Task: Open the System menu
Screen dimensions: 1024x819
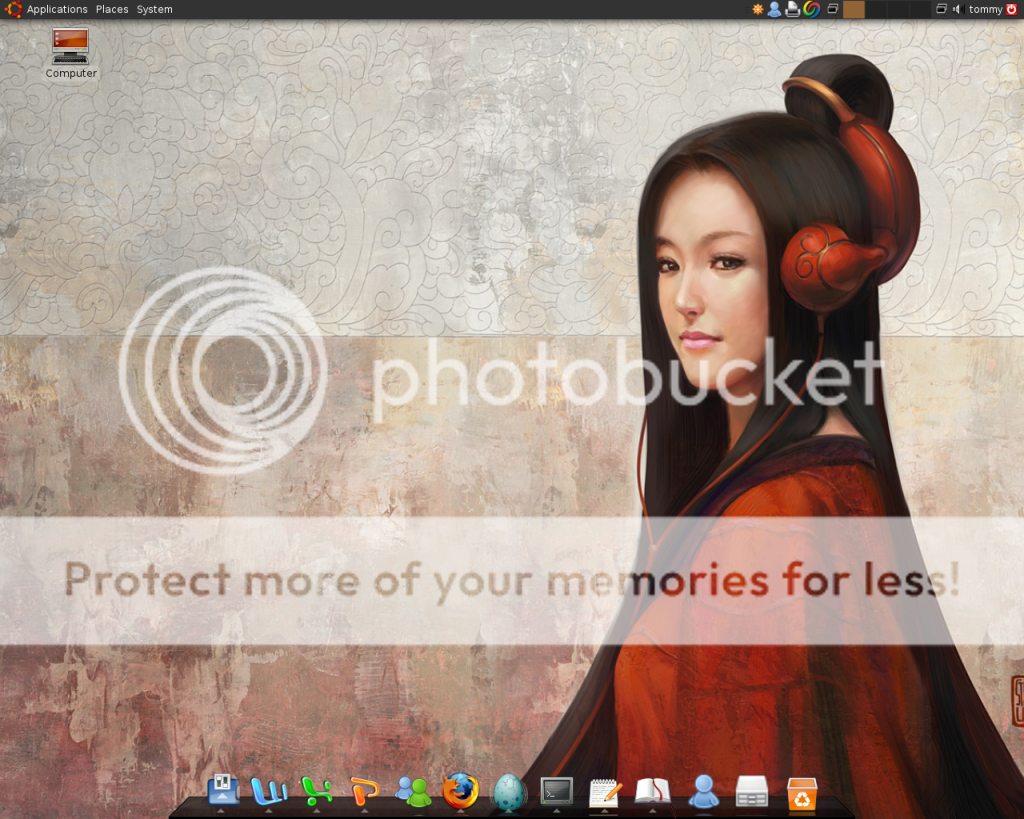Action: point(154,9)
